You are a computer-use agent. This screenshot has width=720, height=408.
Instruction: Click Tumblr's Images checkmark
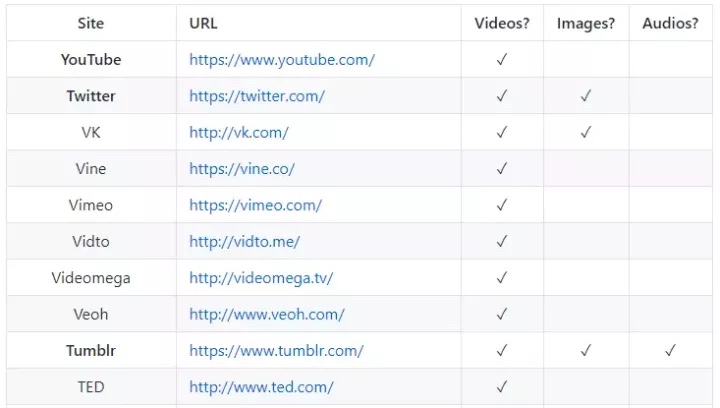(x=585, y=351)
